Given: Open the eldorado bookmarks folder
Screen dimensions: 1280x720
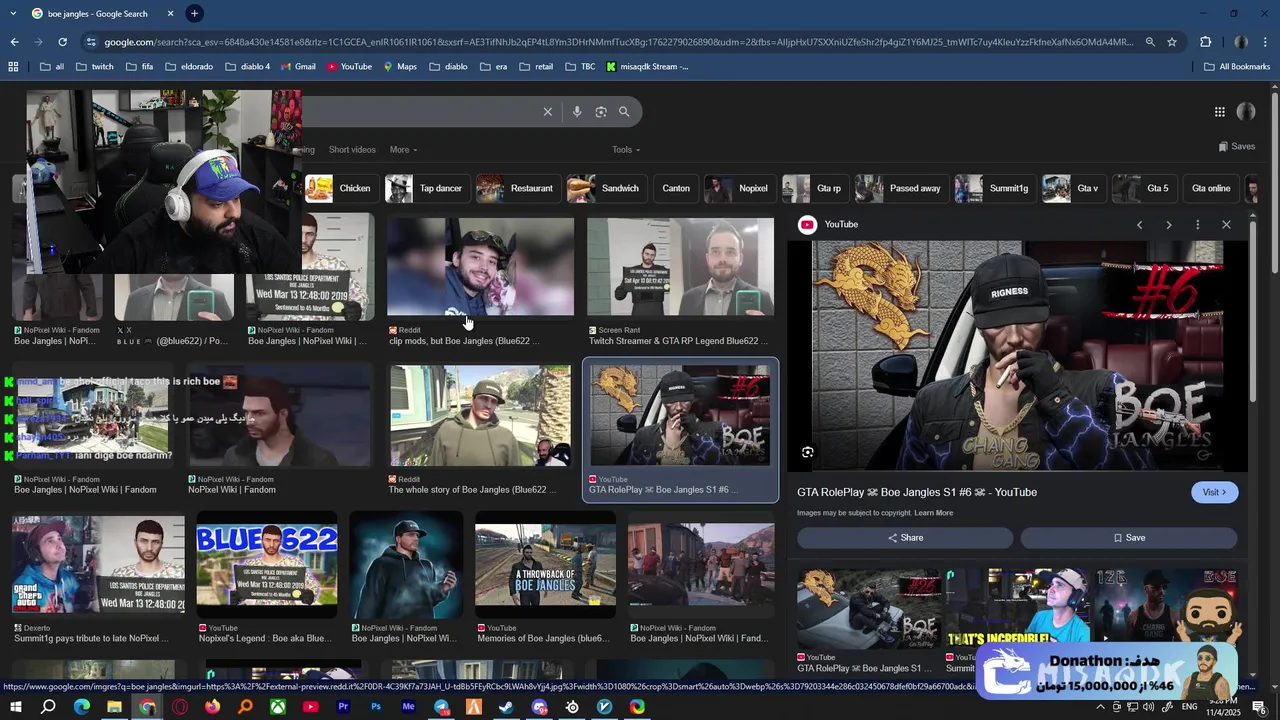Looking at the screenshot, I should (x=188, y=67).
